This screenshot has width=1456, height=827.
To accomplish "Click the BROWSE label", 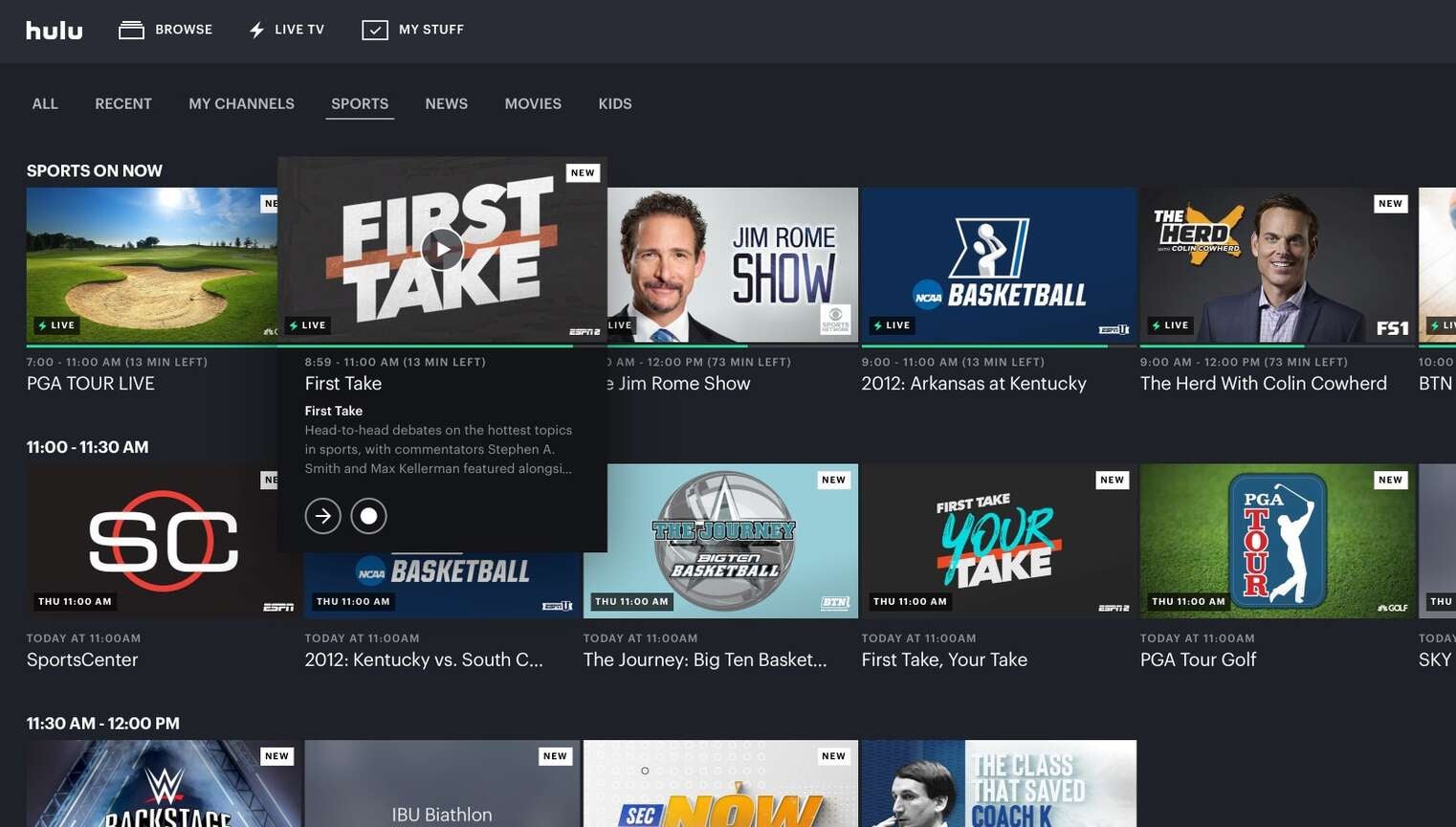I will [184, 30].
